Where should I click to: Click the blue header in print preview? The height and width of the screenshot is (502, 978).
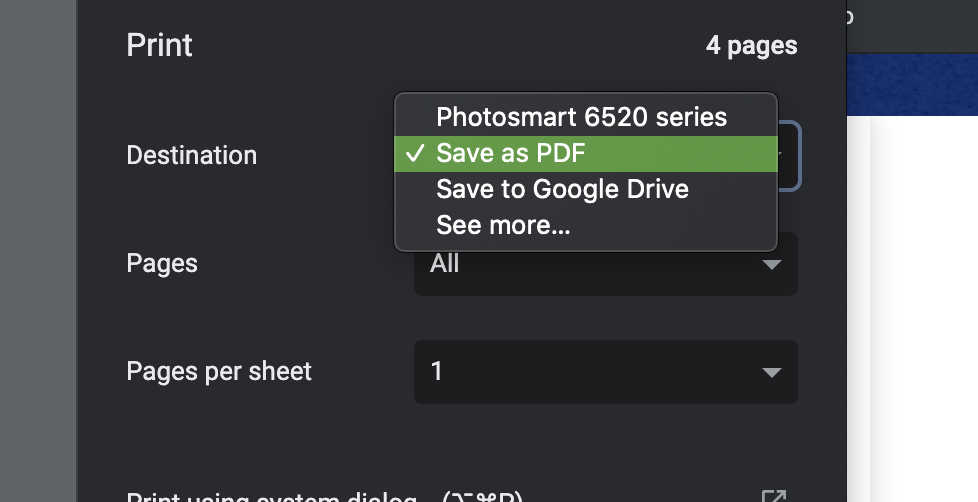[x=912, y=84]
